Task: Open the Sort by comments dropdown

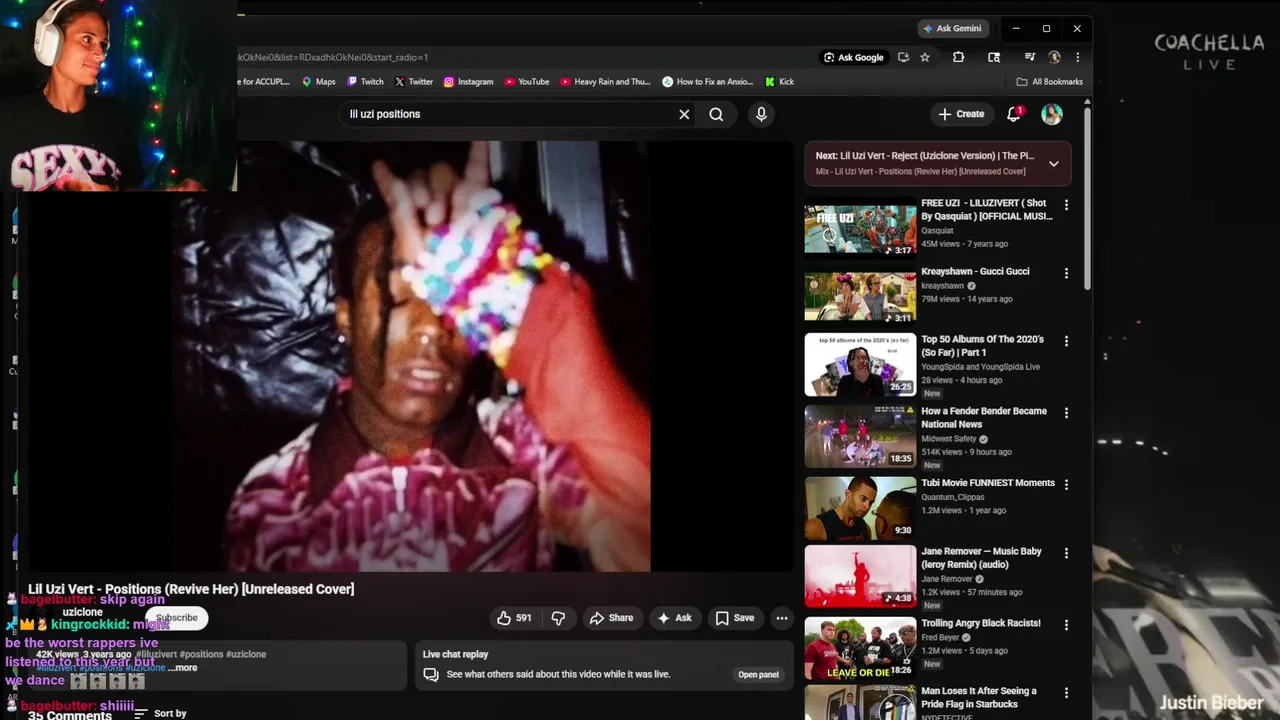Action: pos(161,713)
